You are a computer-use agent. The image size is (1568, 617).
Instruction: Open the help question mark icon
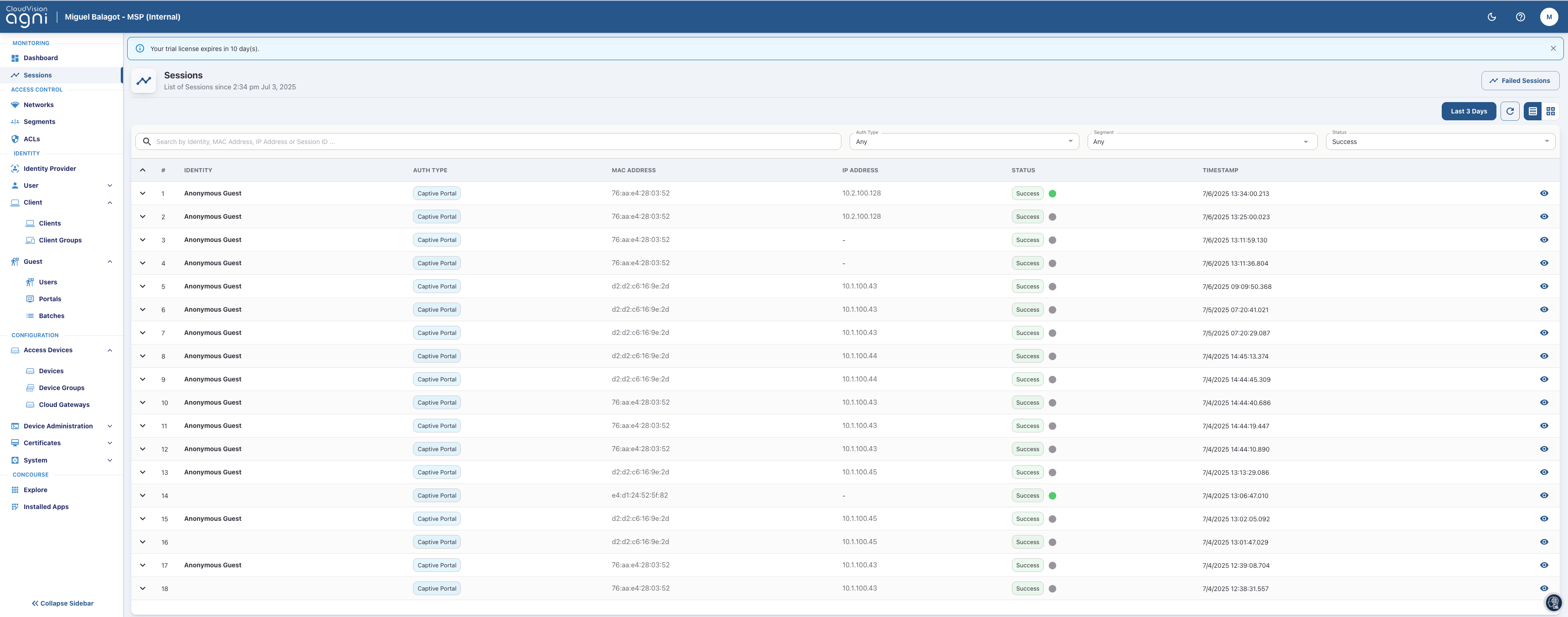(x=1520, y=17)
